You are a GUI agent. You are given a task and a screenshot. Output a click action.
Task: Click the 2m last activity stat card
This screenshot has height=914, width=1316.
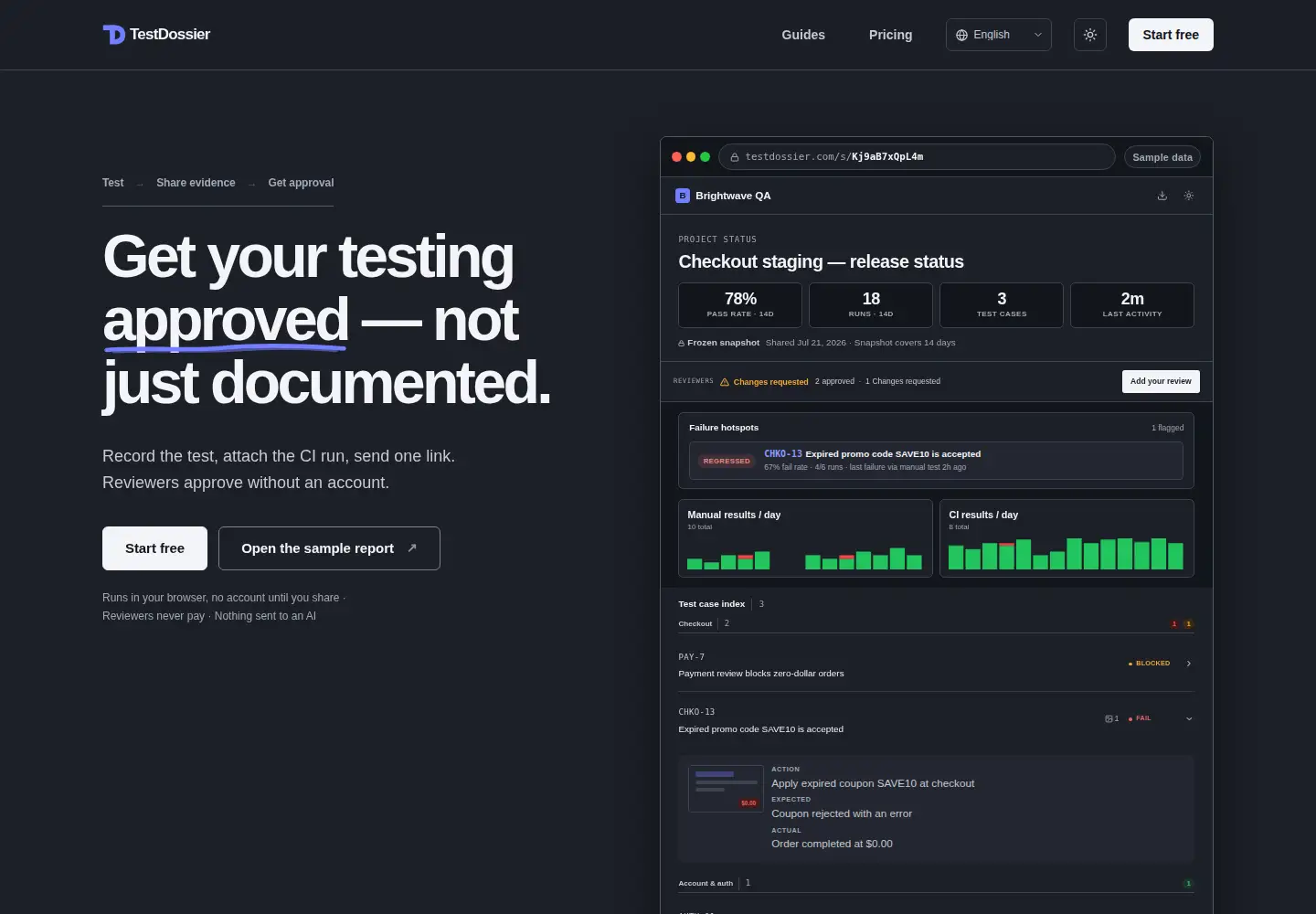pyautogui.click(x=1132, y=305)
